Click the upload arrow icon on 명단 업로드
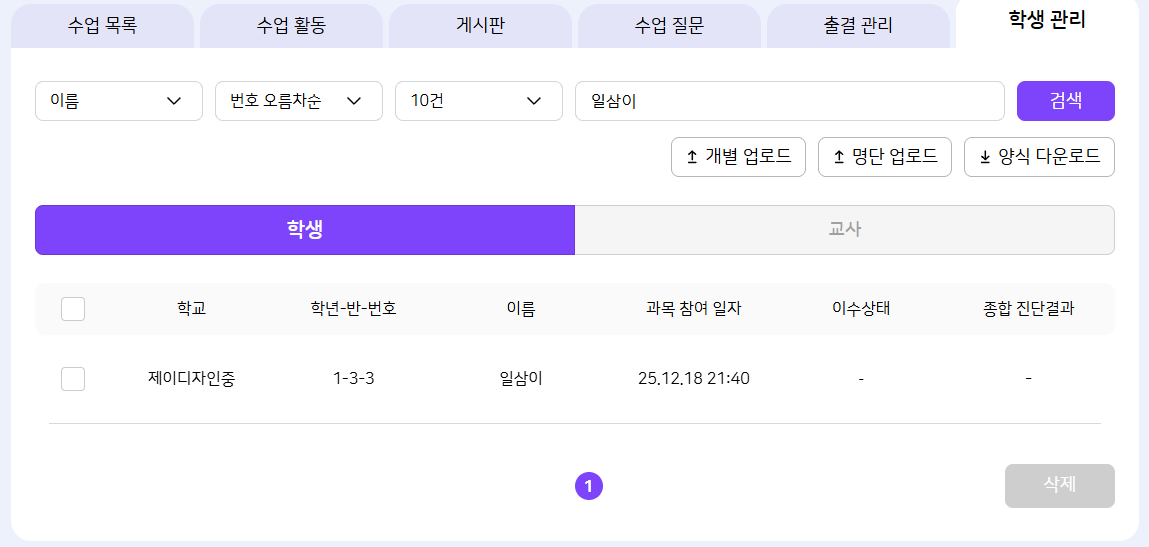Image resolution: width=1149 pixels, height=547 pixels. click(838, 157)
